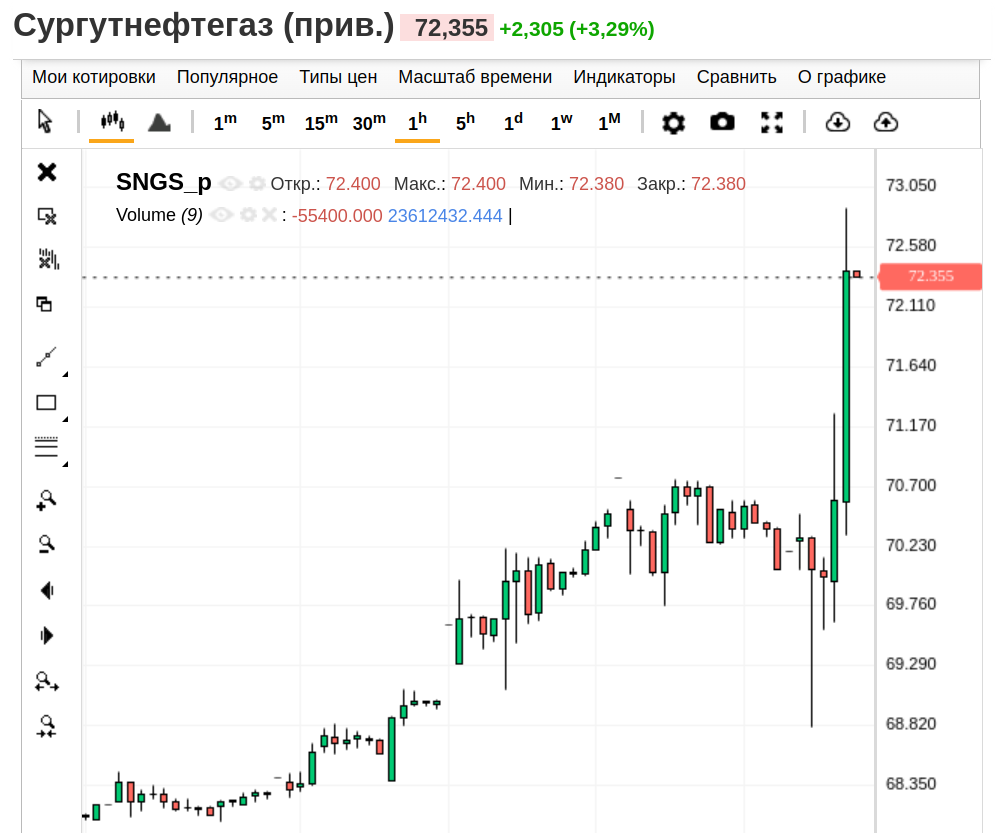Click the +2,305 (+3,29%) change value

576,29
